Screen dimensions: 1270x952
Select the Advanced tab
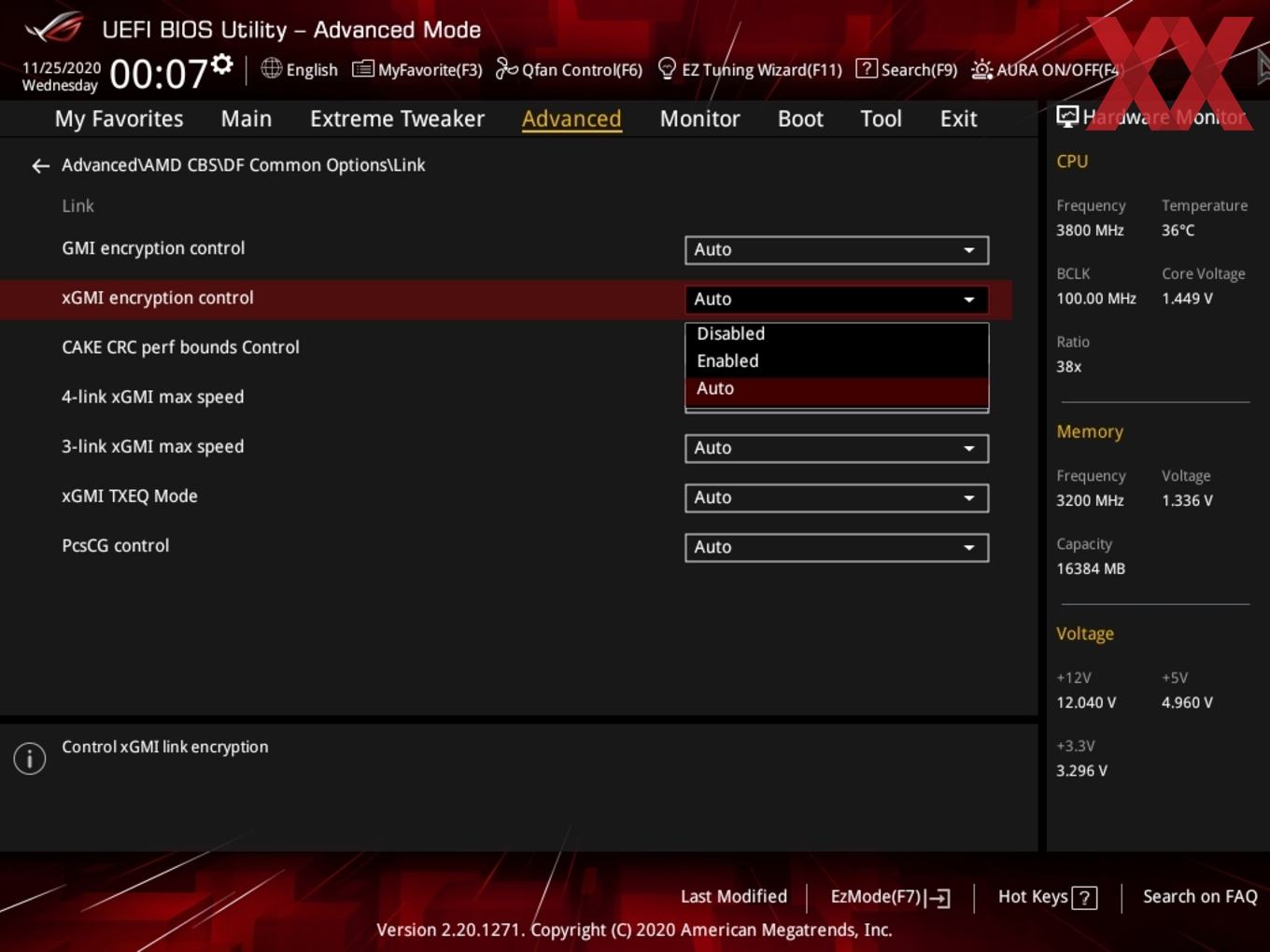pyautogui.click(x=571, y=119)
